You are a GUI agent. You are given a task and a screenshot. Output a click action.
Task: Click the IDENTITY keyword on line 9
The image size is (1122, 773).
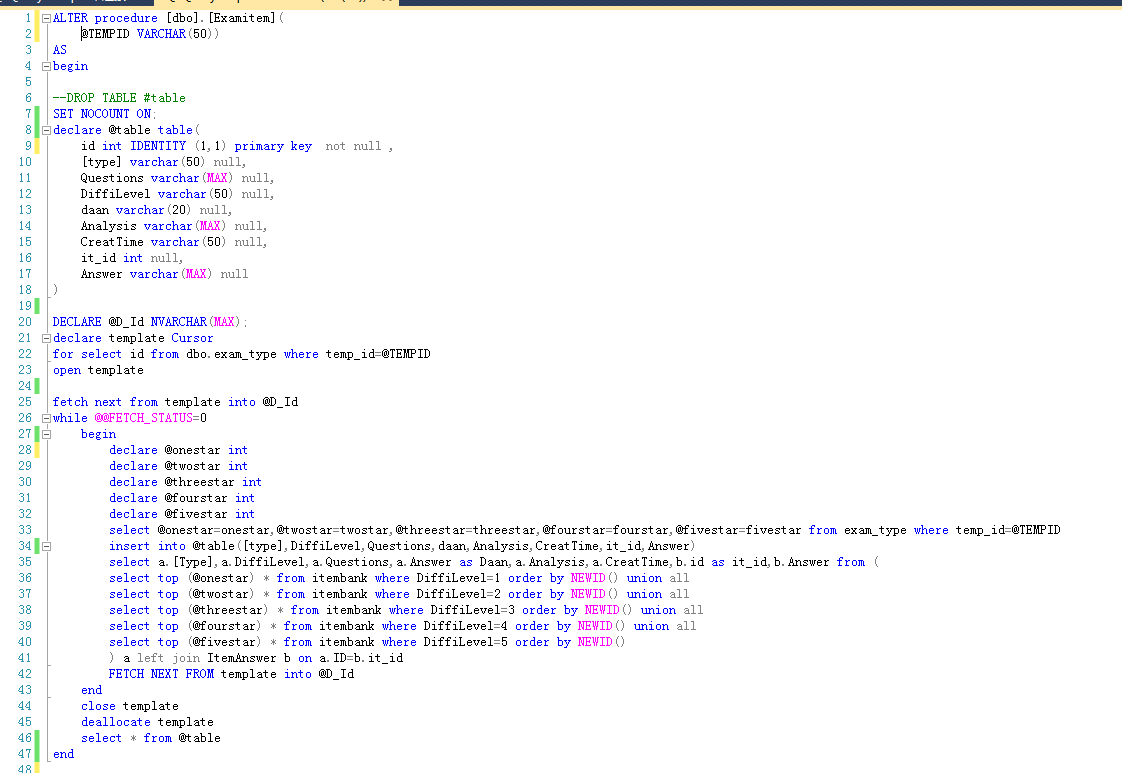point(158,146)
